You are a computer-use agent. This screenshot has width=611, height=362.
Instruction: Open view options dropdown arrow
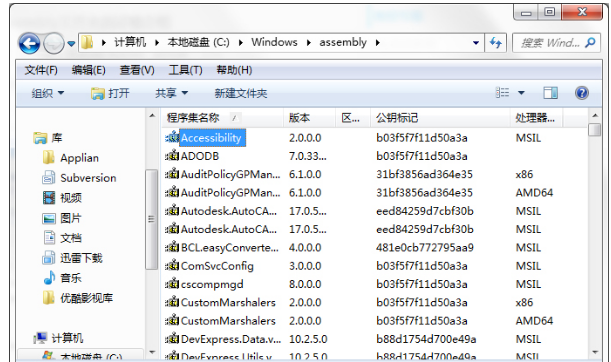[521, 93]
